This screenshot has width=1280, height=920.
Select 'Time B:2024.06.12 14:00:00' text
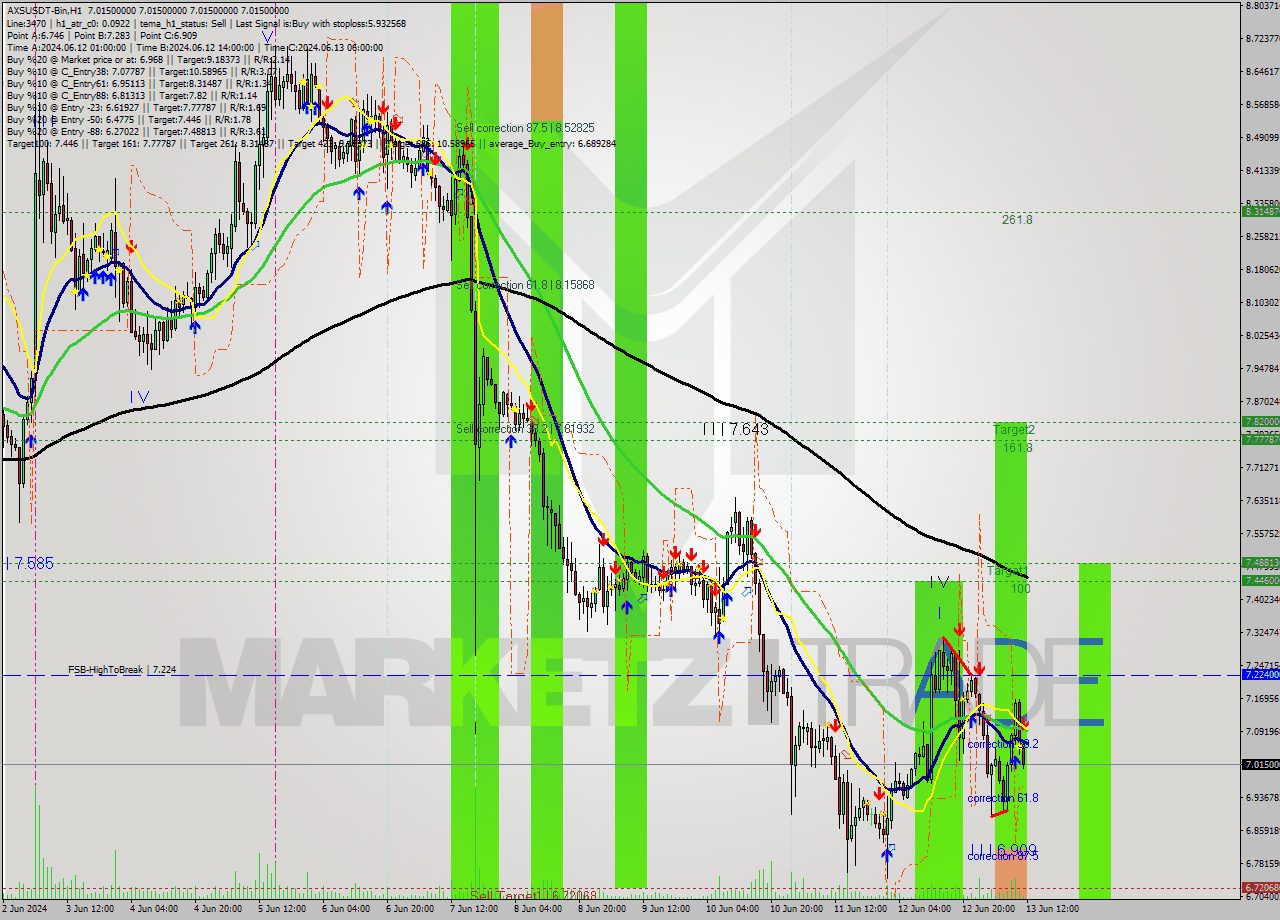194,47
